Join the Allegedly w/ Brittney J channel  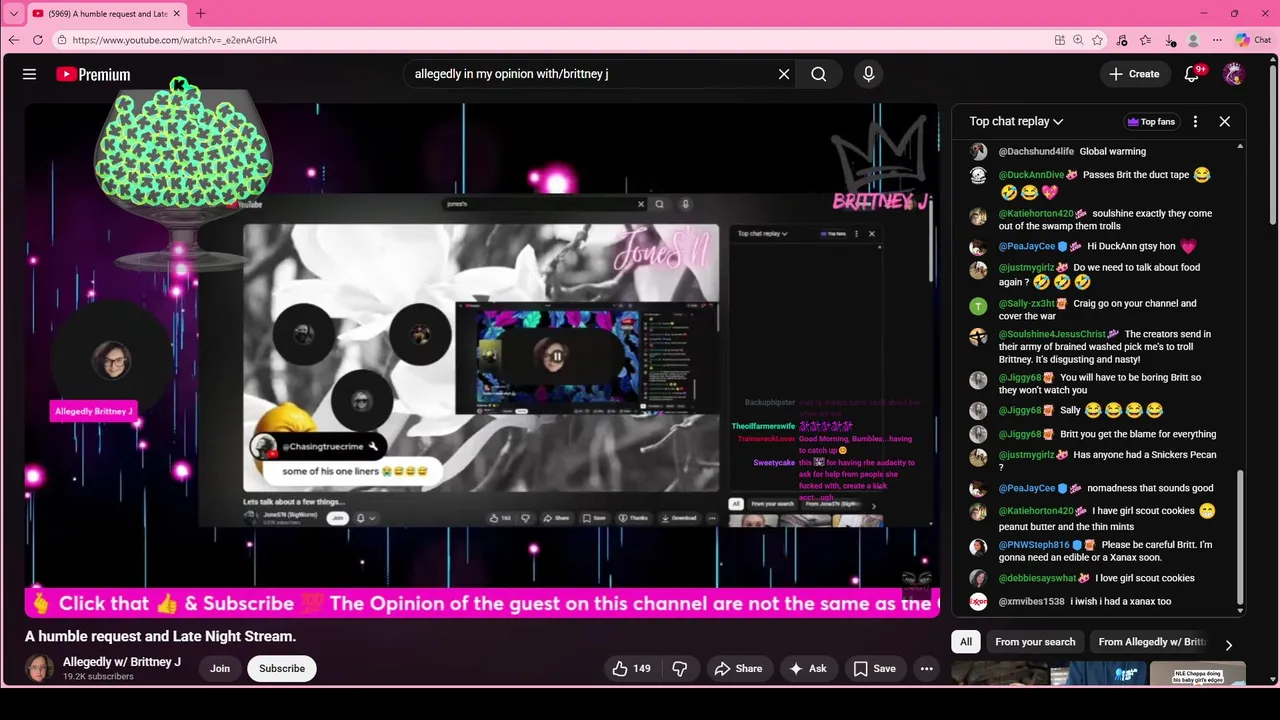coord(220,669)
